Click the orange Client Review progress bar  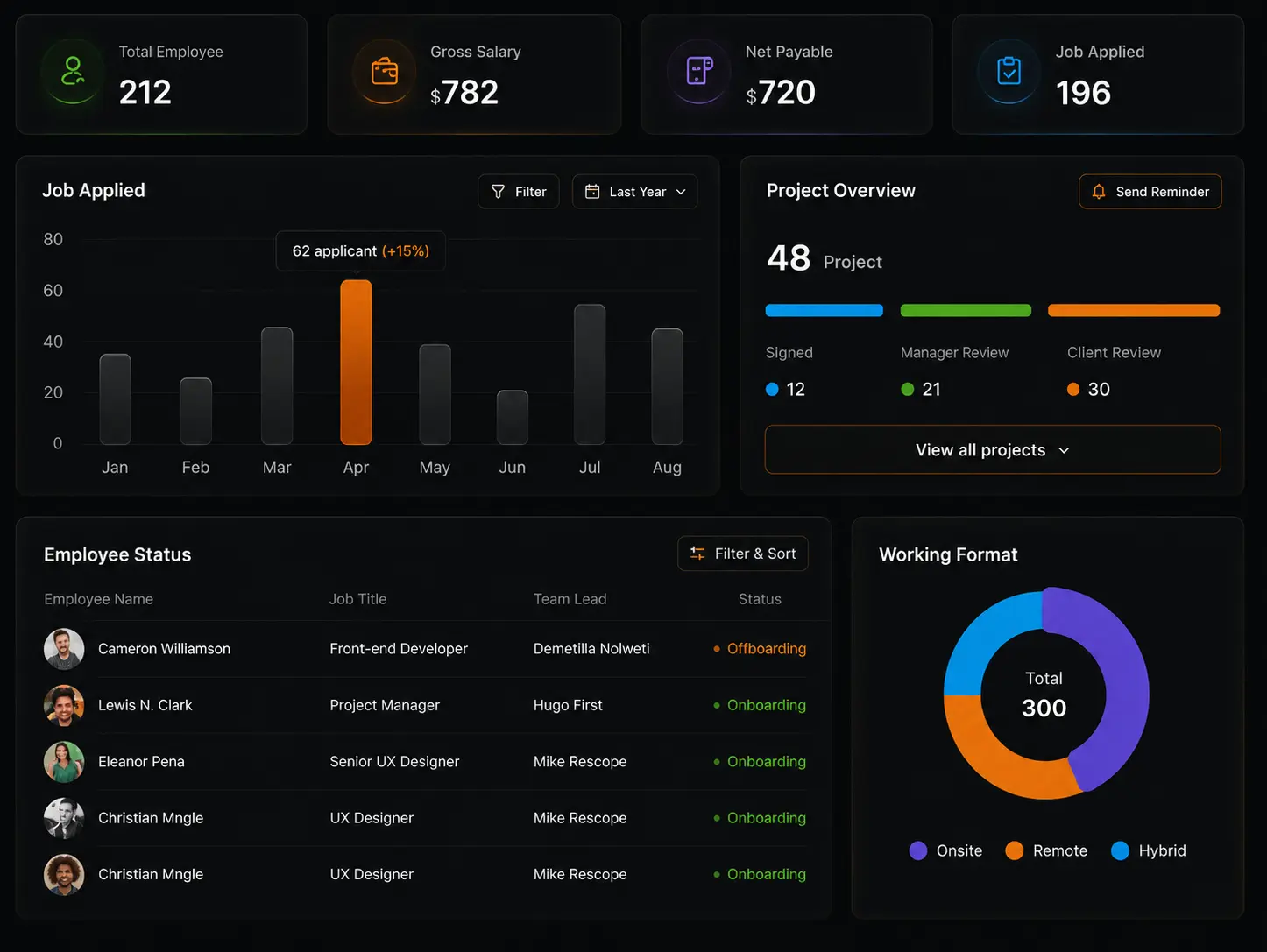tap(1134, 310)
